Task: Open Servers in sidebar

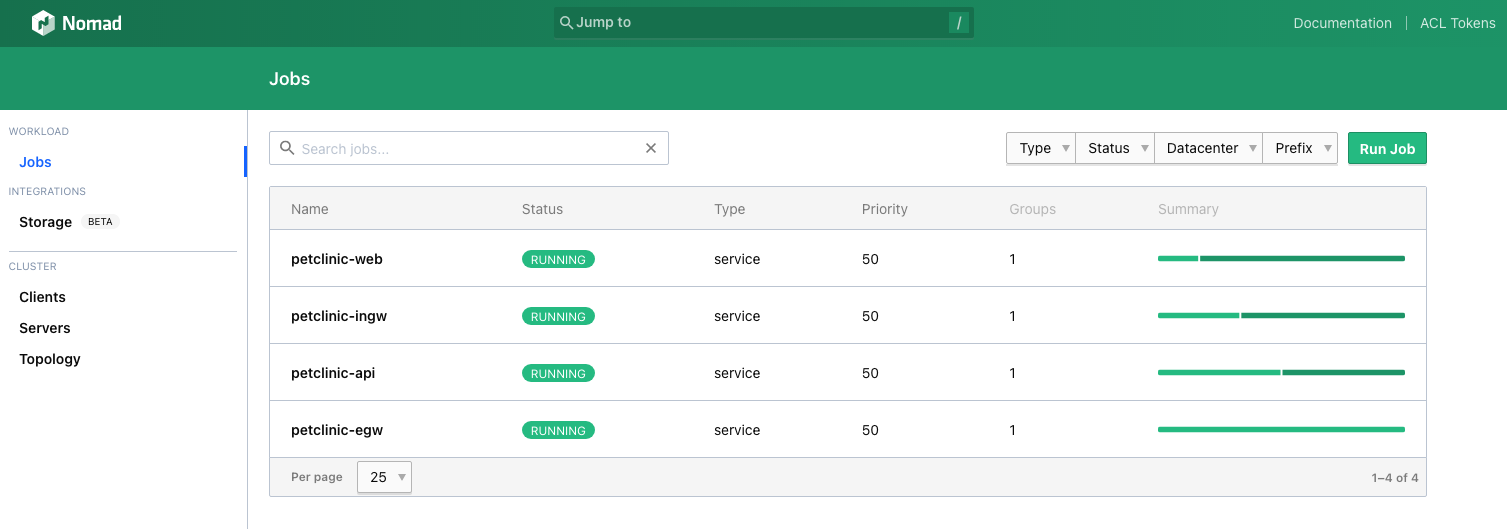Action: [x=45, y=328]
